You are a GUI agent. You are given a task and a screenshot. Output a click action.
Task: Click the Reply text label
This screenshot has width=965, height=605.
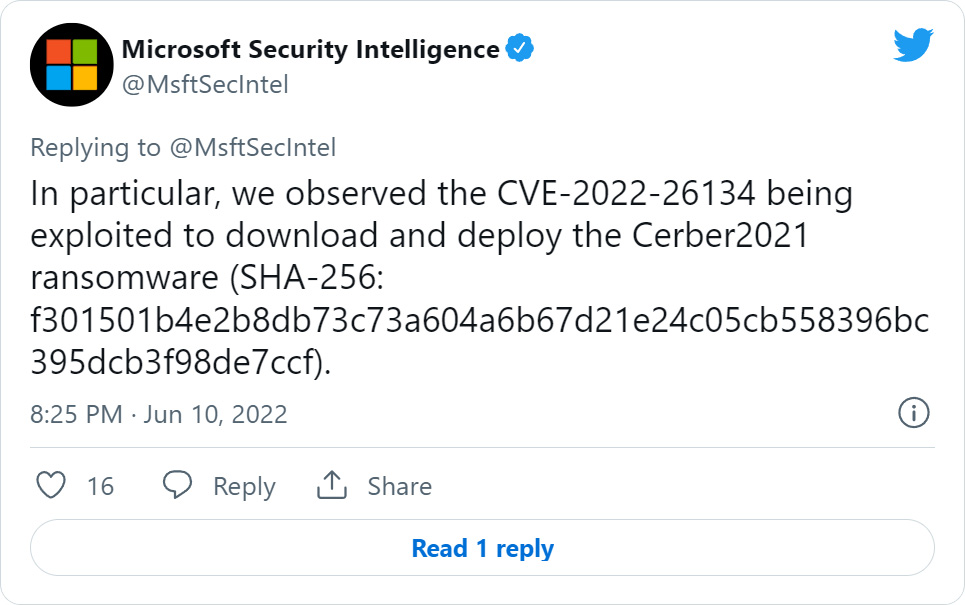pyautogui.click(x=243, y=486)
